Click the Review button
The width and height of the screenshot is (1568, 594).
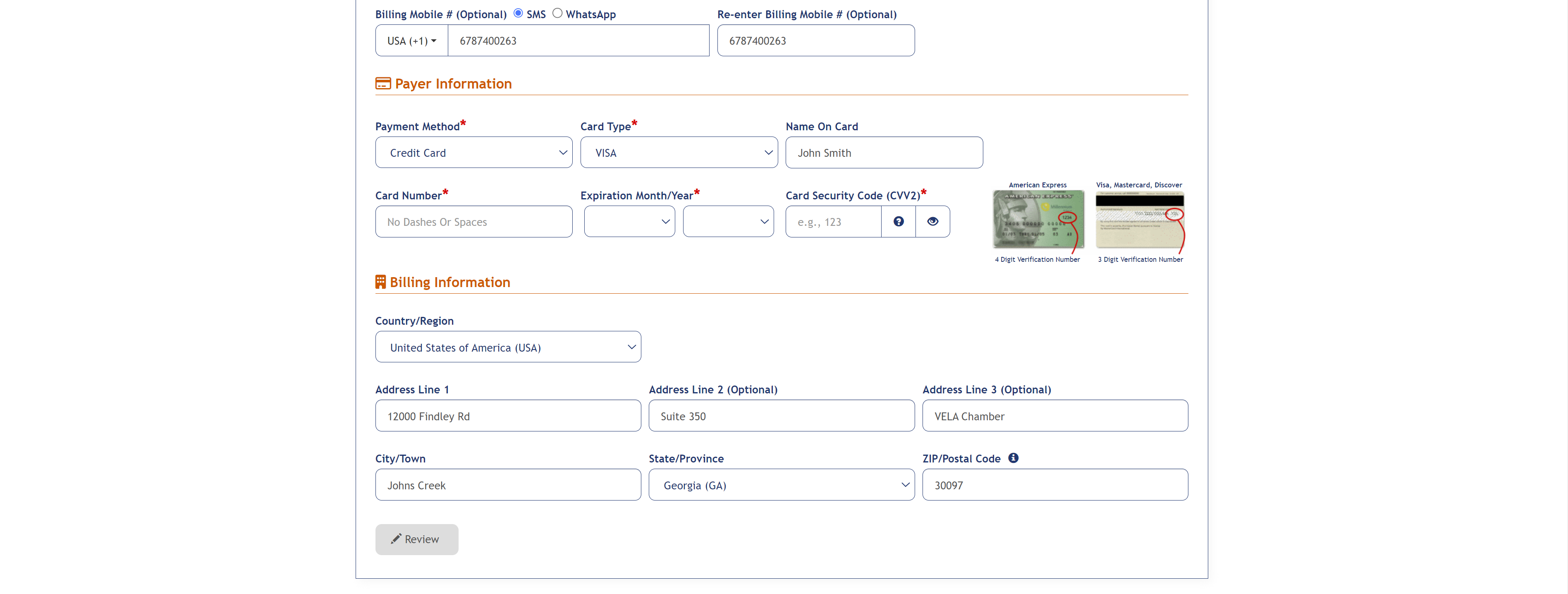click(x=417, y=539)
